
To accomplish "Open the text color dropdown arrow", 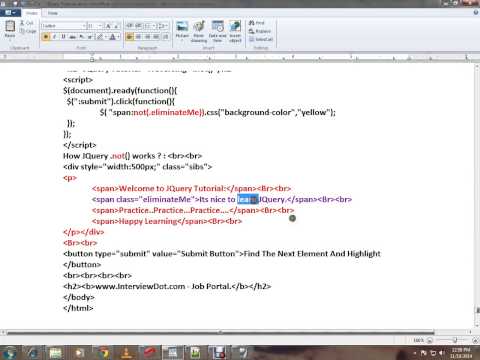I will [x=119, y=37].
